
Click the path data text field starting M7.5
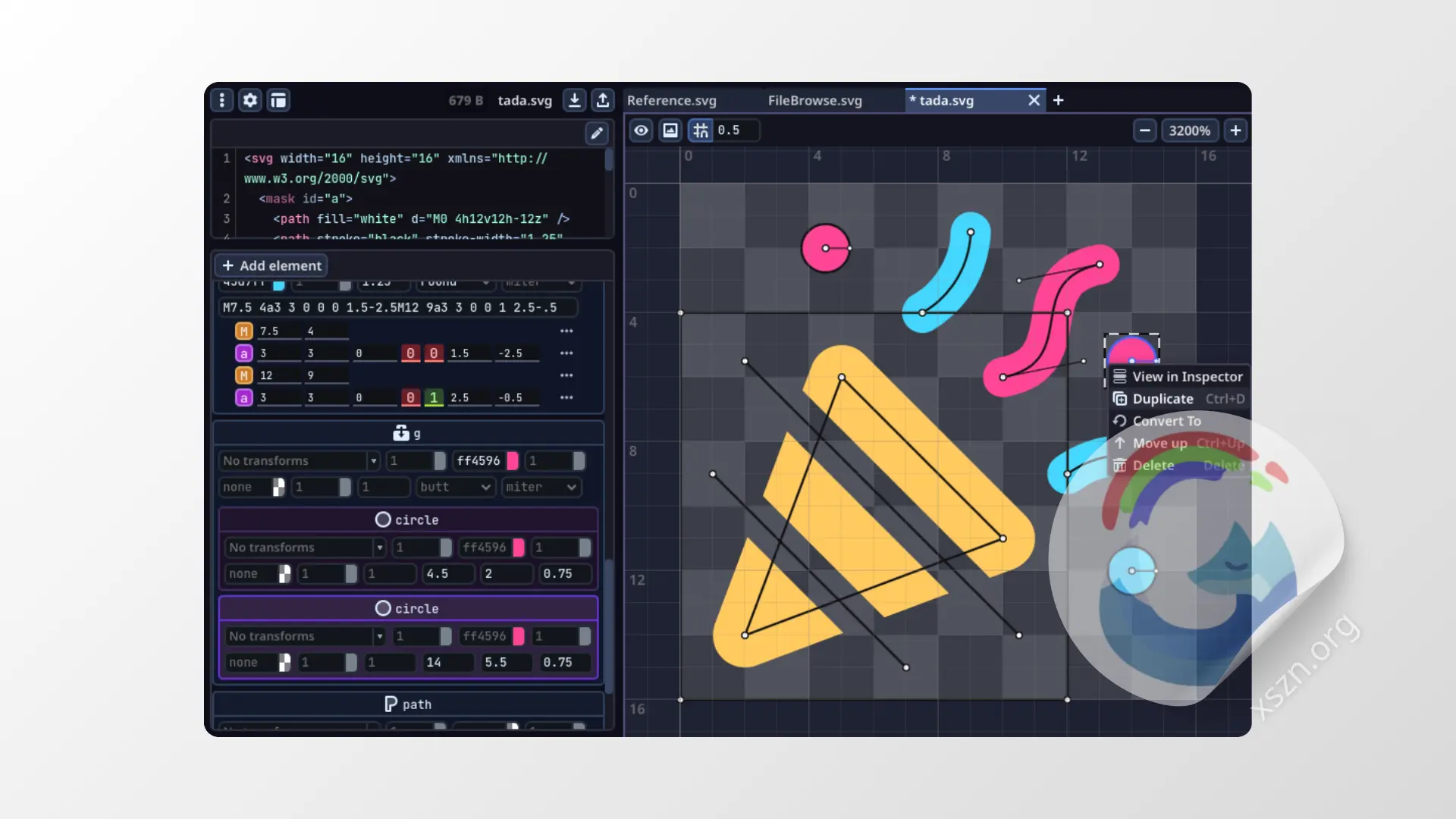[x=397, y=307]
